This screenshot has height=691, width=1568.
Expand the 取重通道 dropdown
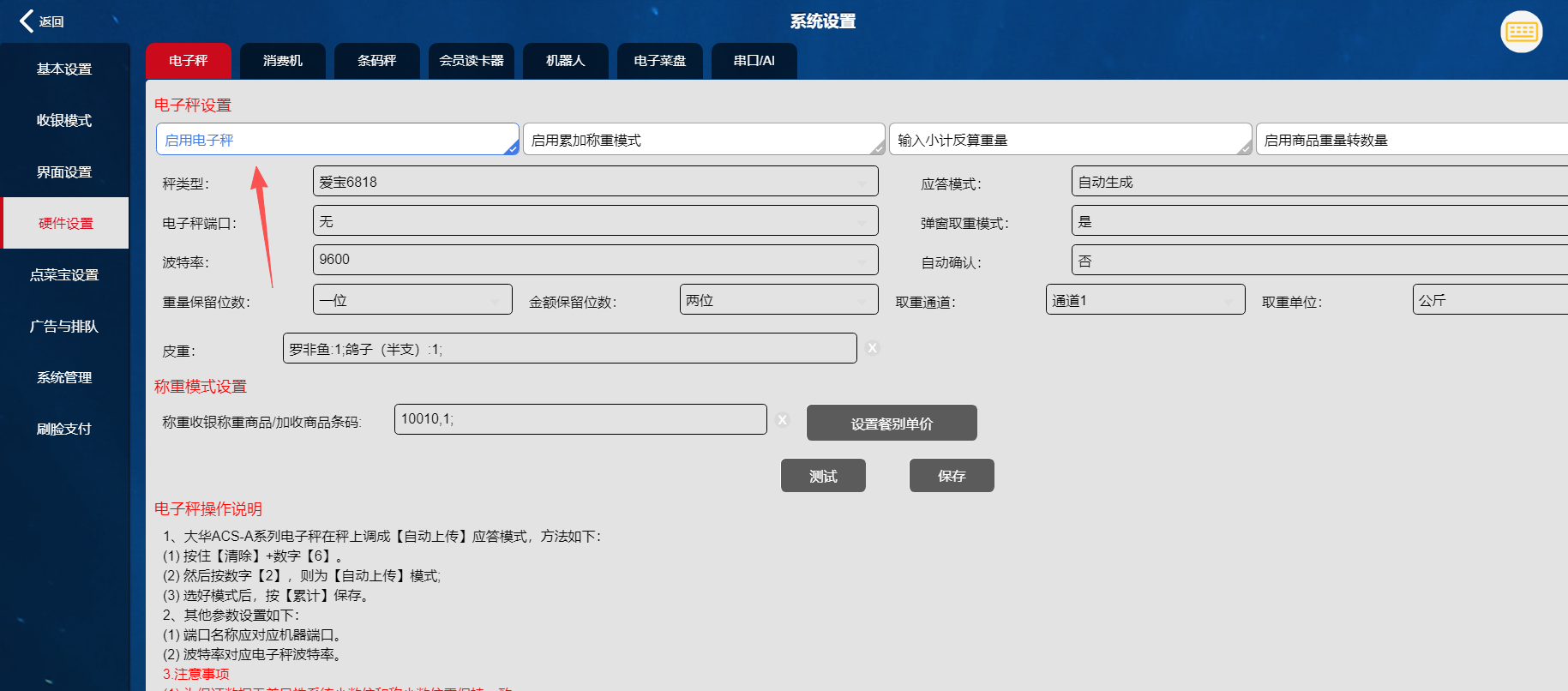(1144, 300)
